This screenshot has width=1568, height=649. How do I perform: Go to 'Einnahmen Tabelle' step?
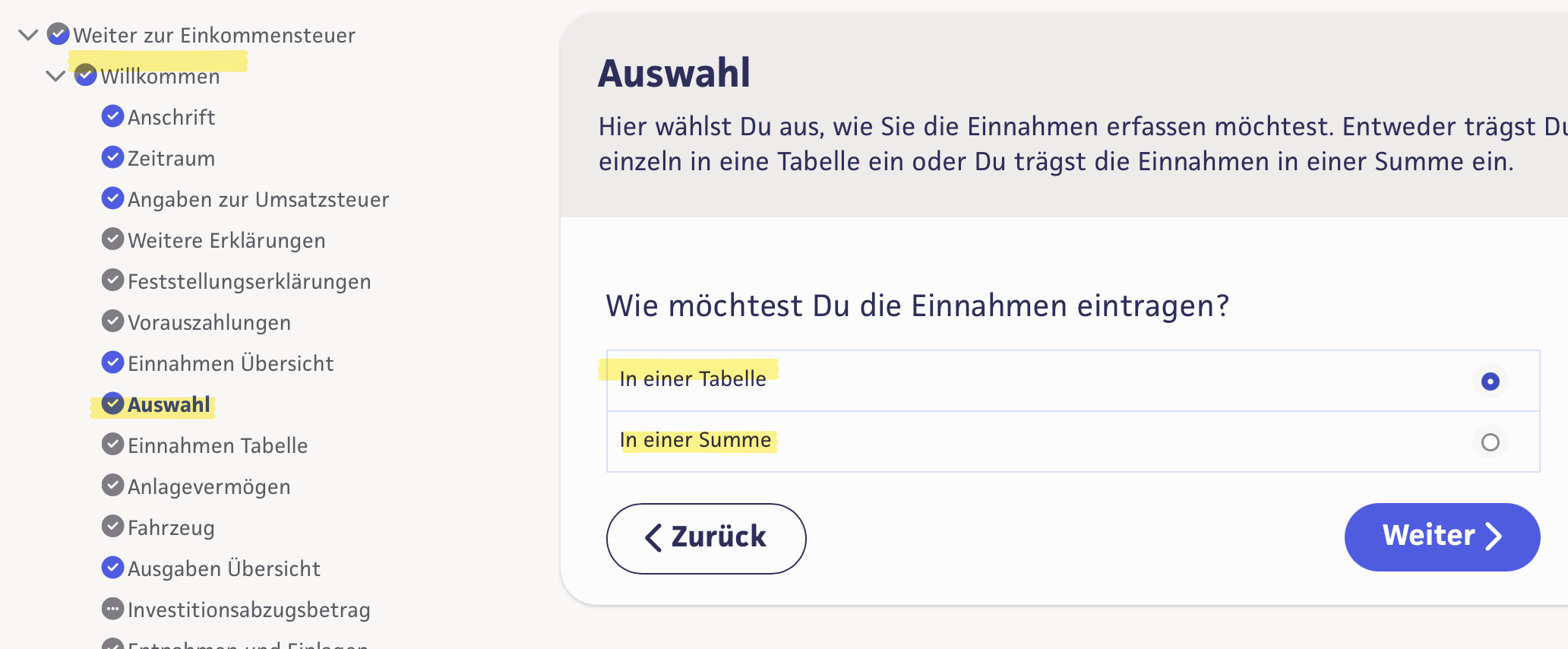coord(217,445)
